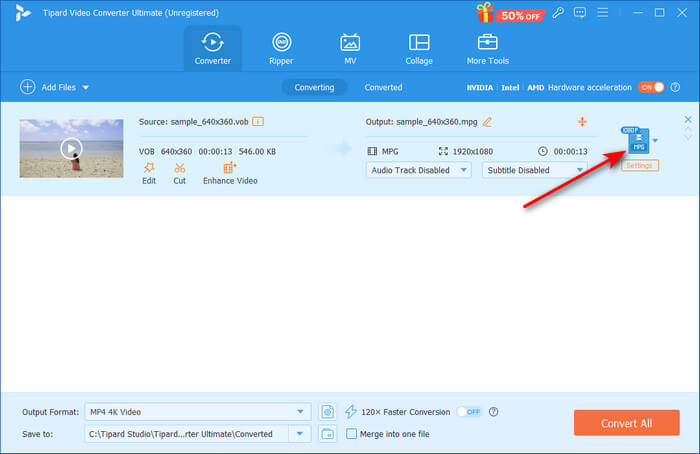The width and height of the screenshot is (700, 454).
Task: Click the 120× Faster Conversion help icon
Action: tap(493, 412)
